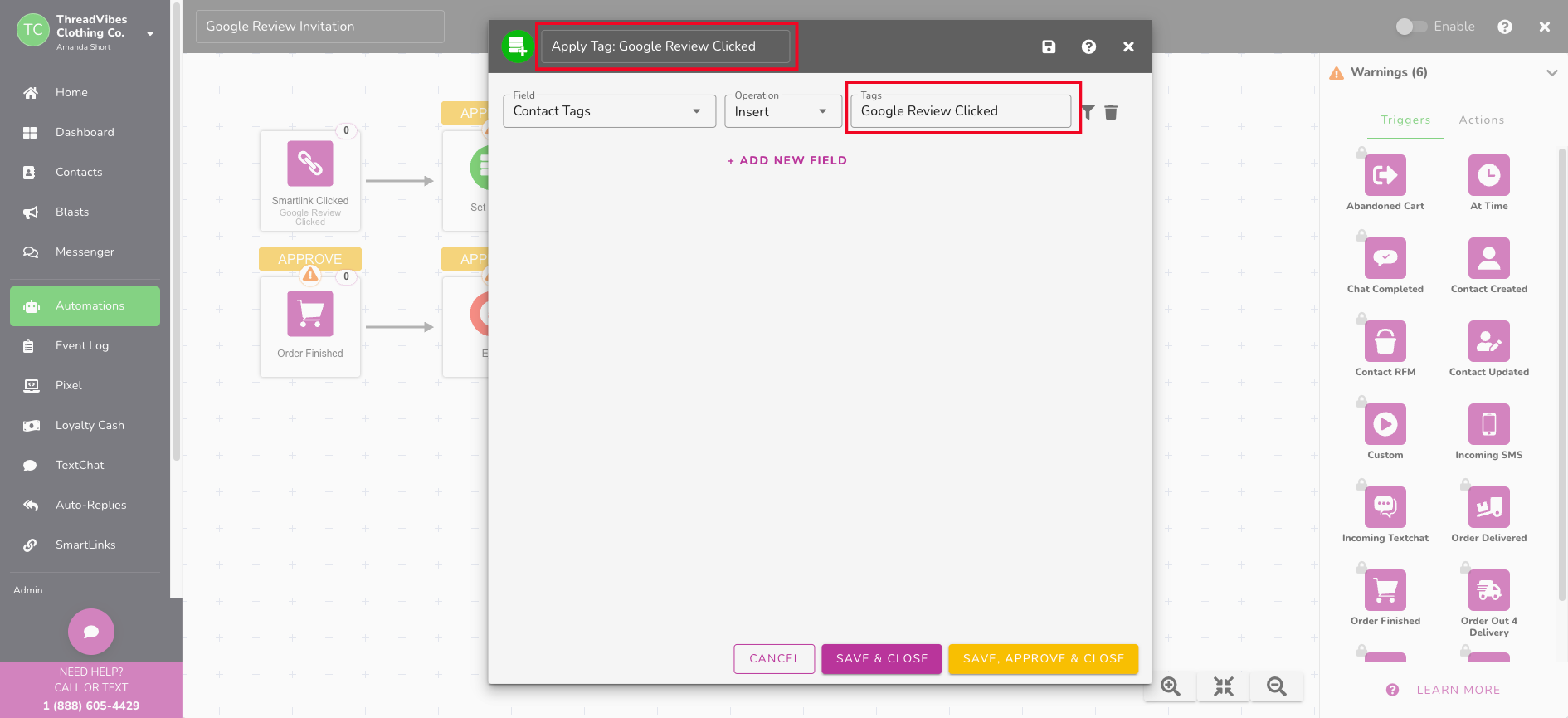
Task: Click the Smartlink Clicked node on canvas
Action: (310, 181)
